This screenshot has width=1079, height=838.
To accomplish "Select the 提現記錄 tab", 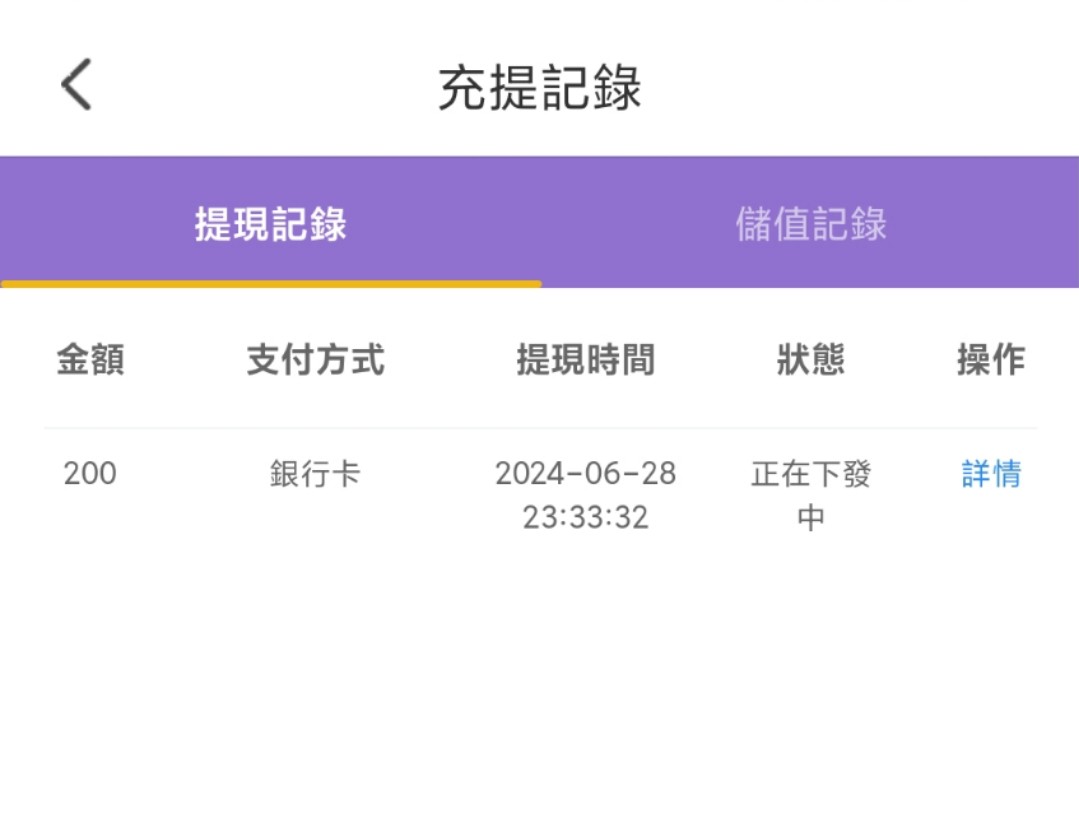I will [269, 225].
